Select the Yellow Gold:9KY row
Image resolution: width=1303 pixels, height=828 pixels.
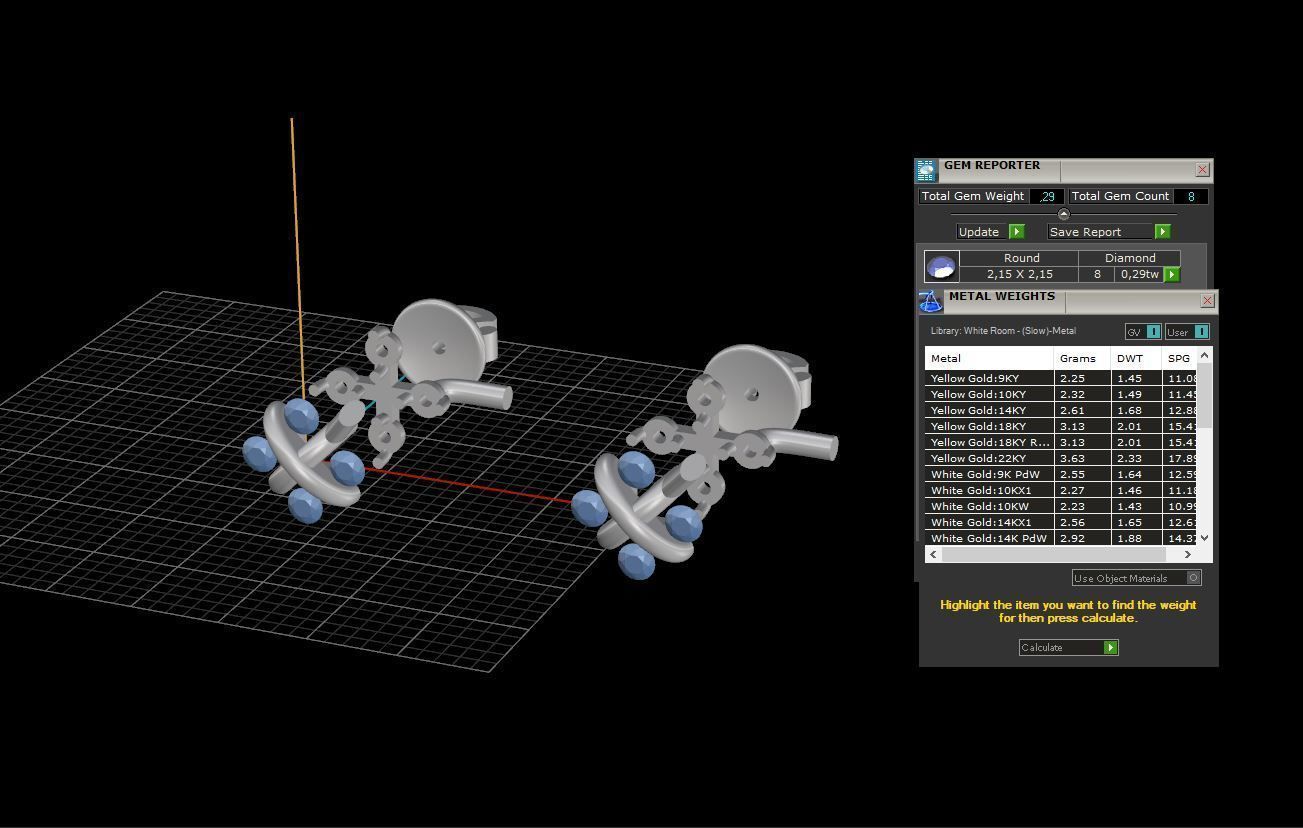tap(1060, 378)
